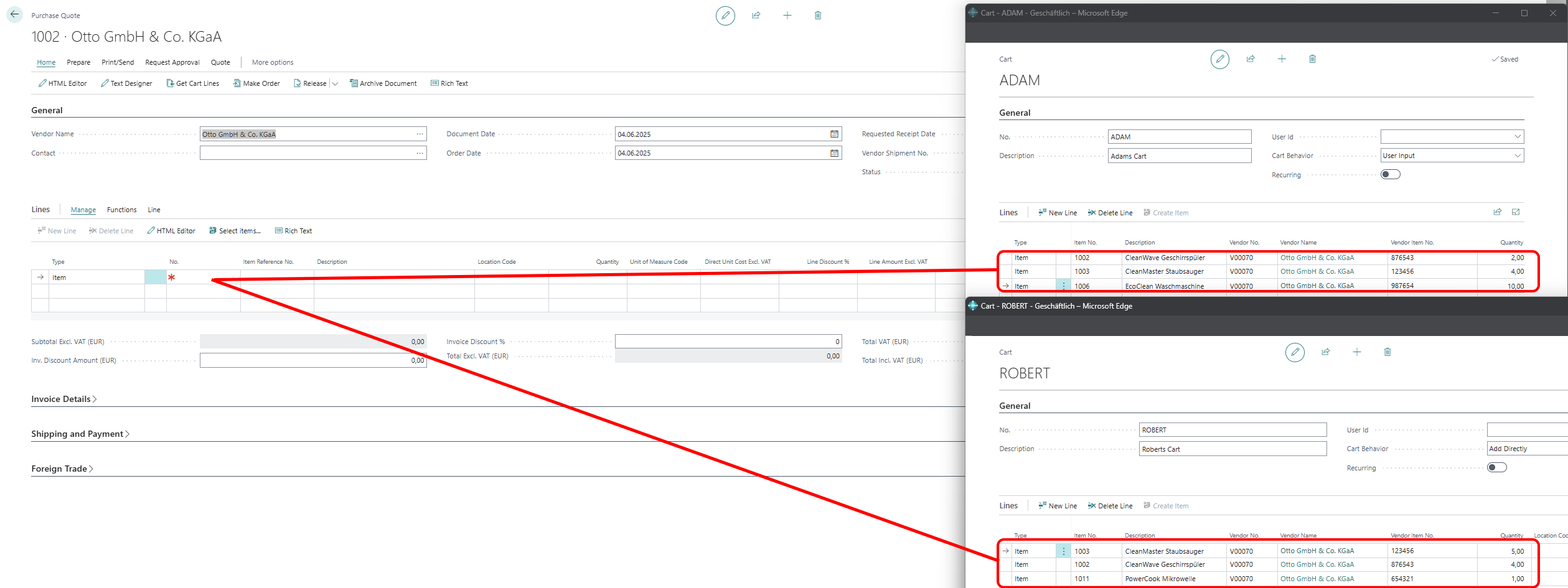Expand the Invoice Details section

tap(63, 399)
